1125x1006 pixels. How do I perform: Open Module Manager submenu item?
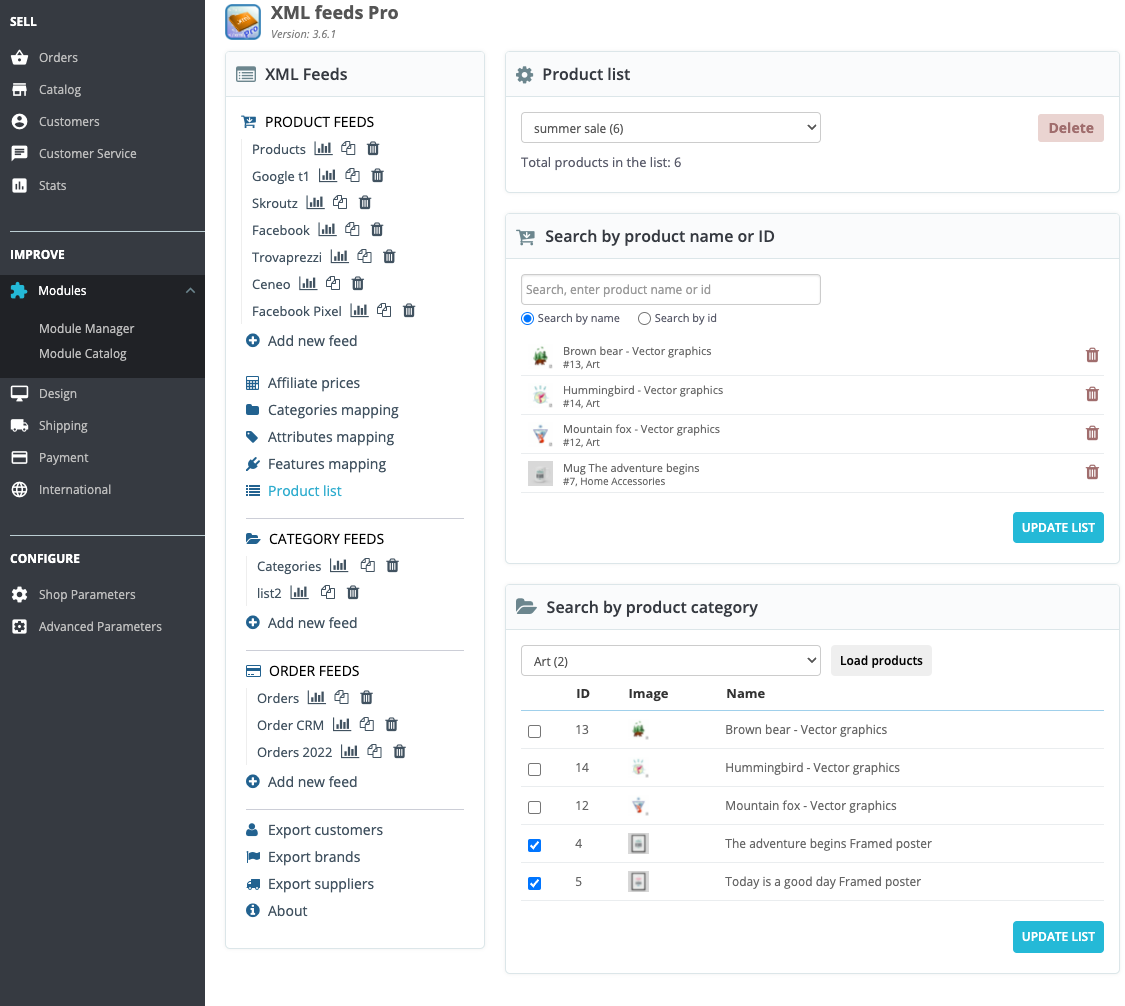(x=87, y=329)
